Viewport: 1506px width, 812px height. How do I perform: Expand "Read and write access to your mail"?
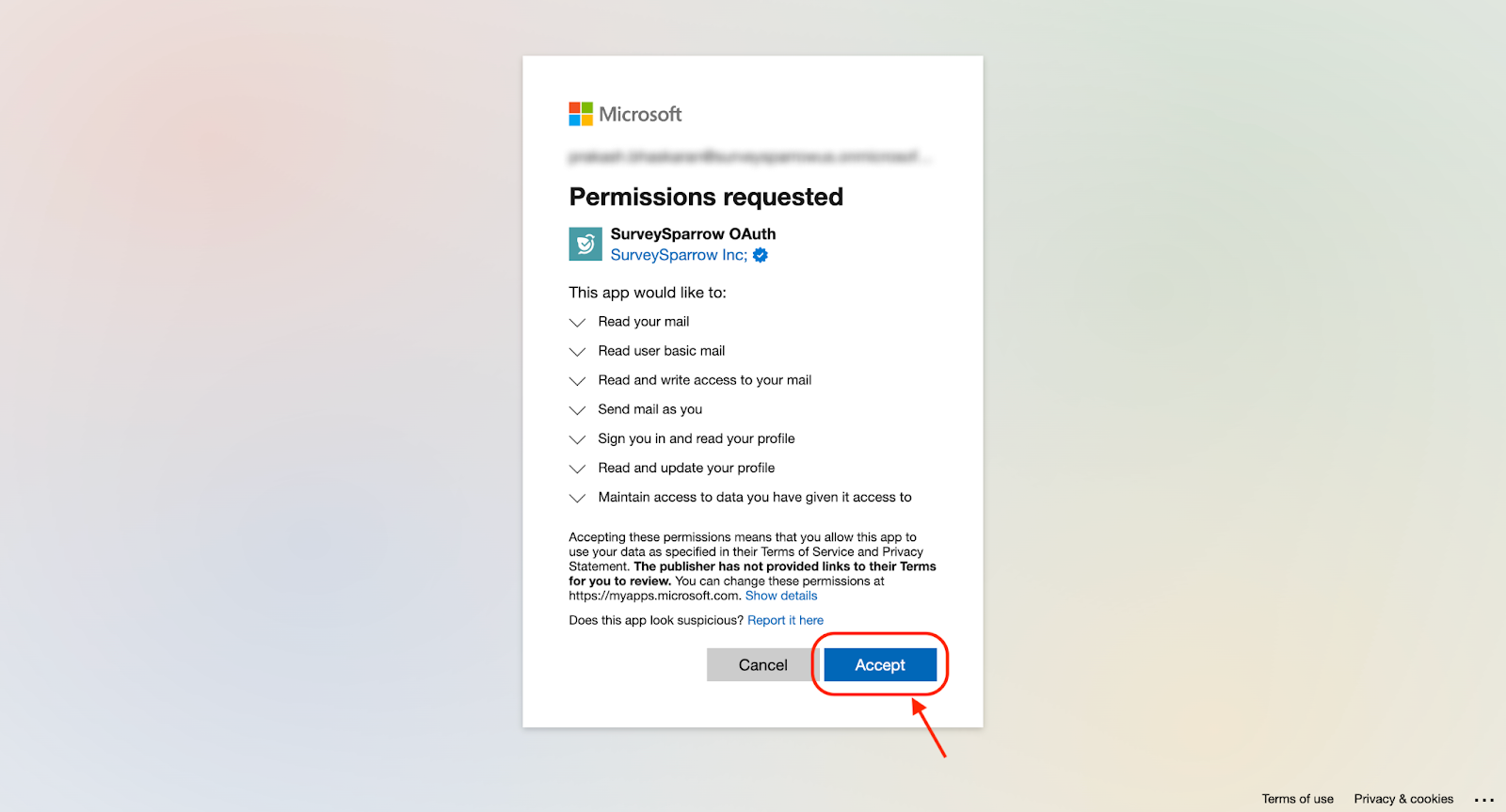(x=578, y=381)
